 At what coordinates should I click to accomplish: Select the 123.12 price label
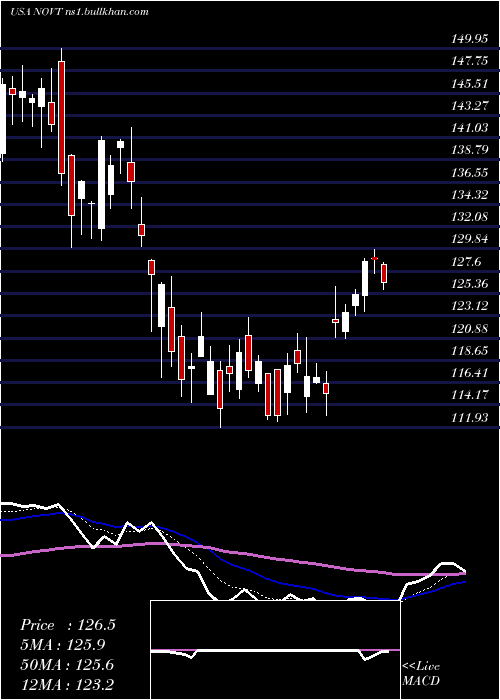(x=470, y=306)
